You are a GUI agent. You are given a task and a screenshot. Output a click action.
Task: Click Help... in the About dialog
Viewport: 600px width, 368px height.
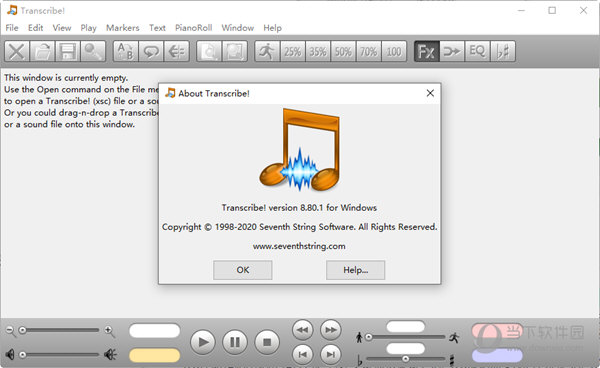[355, 270]
